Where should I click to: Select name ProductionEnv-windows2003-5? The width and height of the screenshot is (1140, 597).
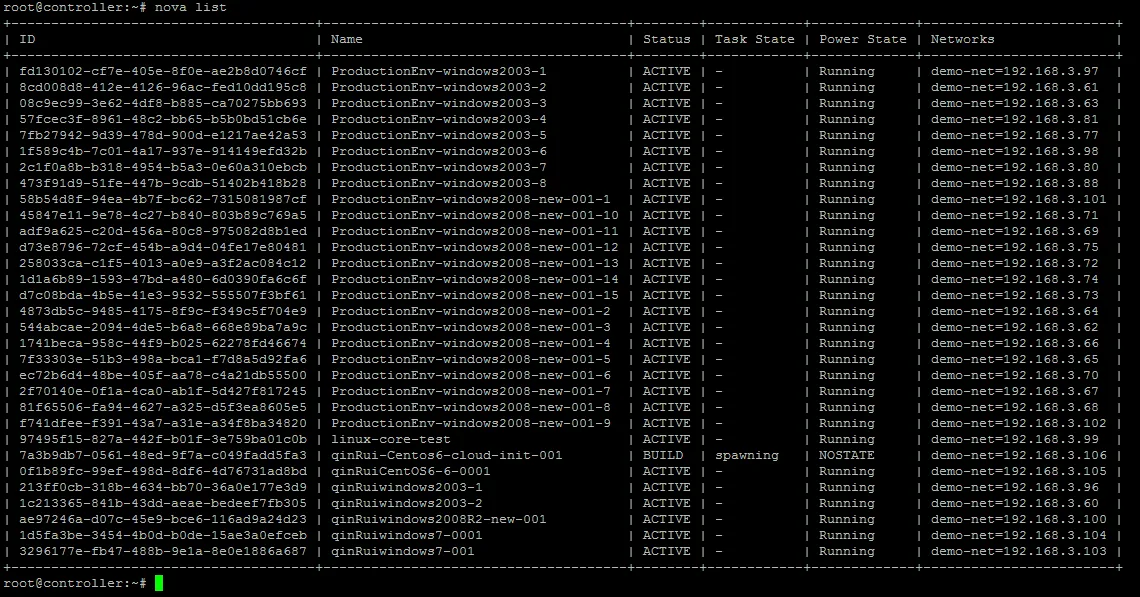pyautogui.click(x=438, y=135)
